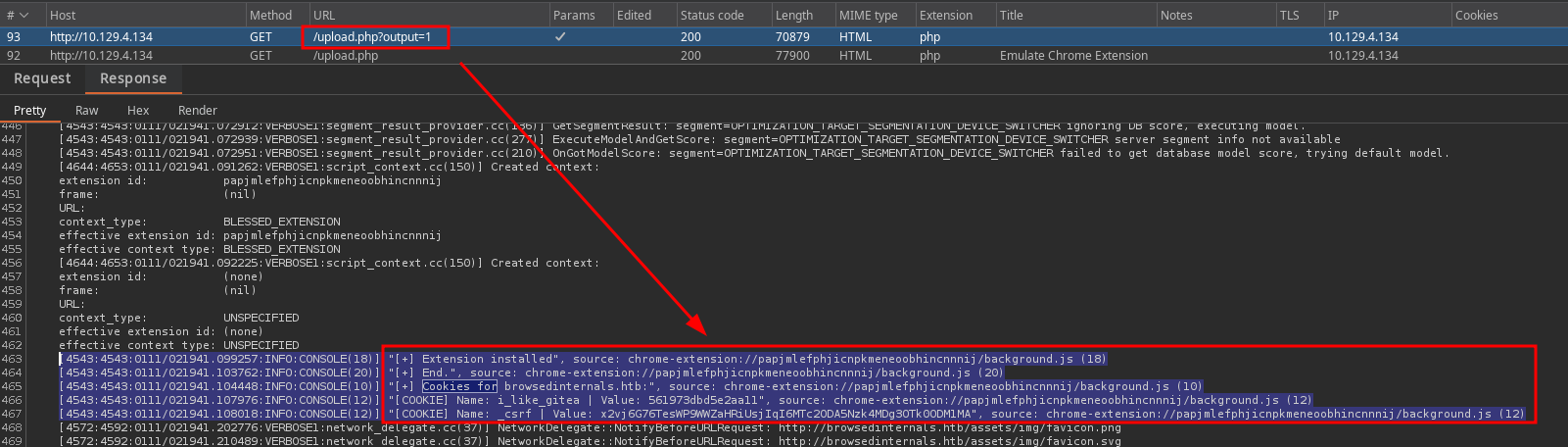Sort by the Host column header
The height and width of the screenshot is (447, 1568).
pos(63,15)
